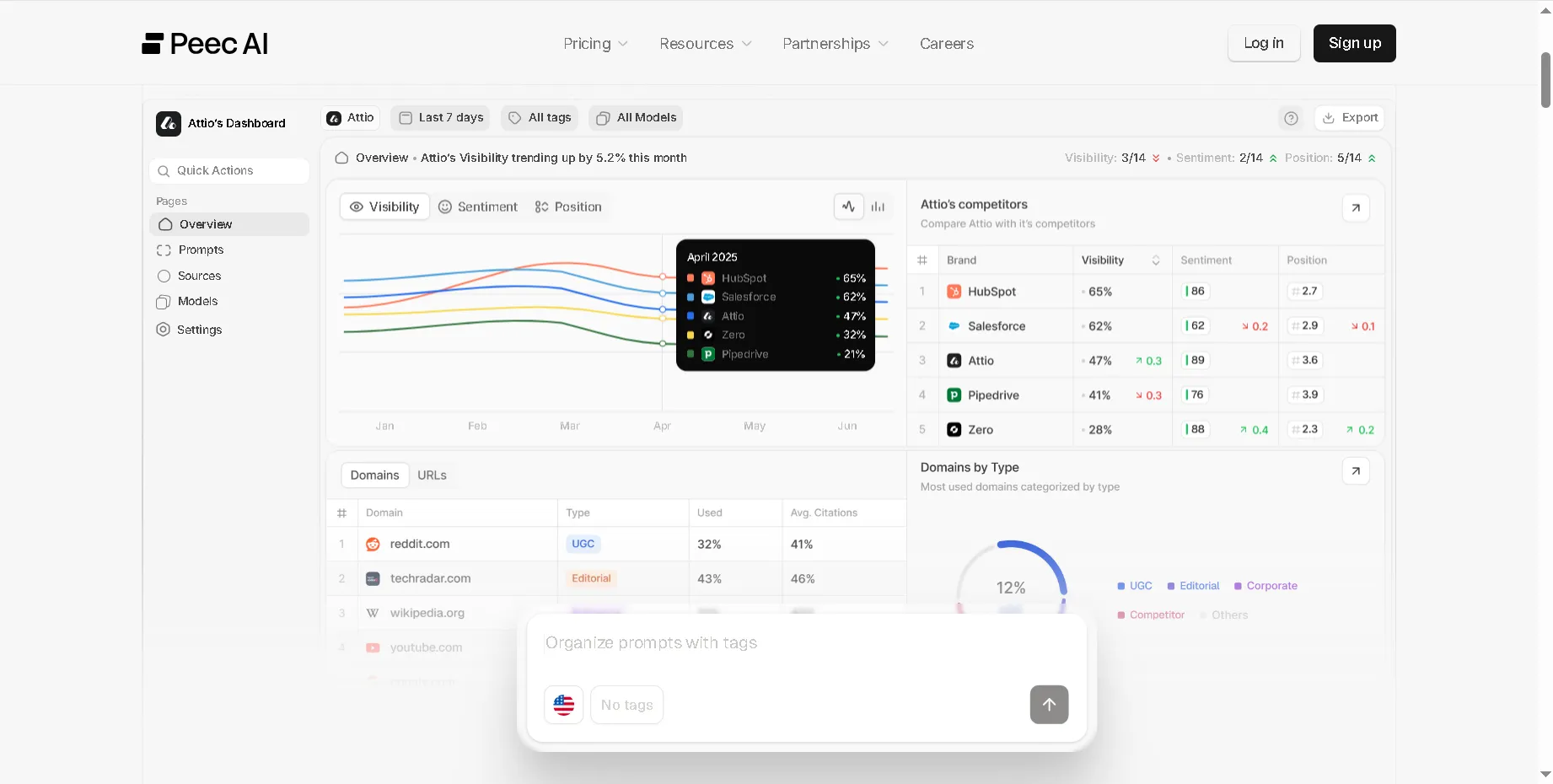Open the Attio brand filter
1553x784 pixels.
pyautogui.click(x=351, y=118)
